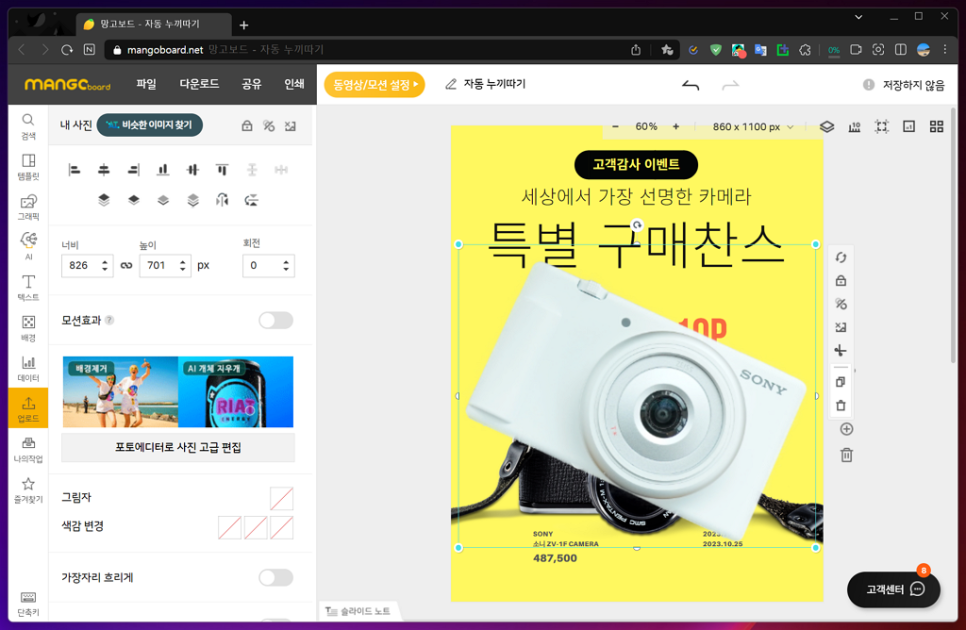Show the 단축키 keyboard shortcuts

tap(28, 604)
